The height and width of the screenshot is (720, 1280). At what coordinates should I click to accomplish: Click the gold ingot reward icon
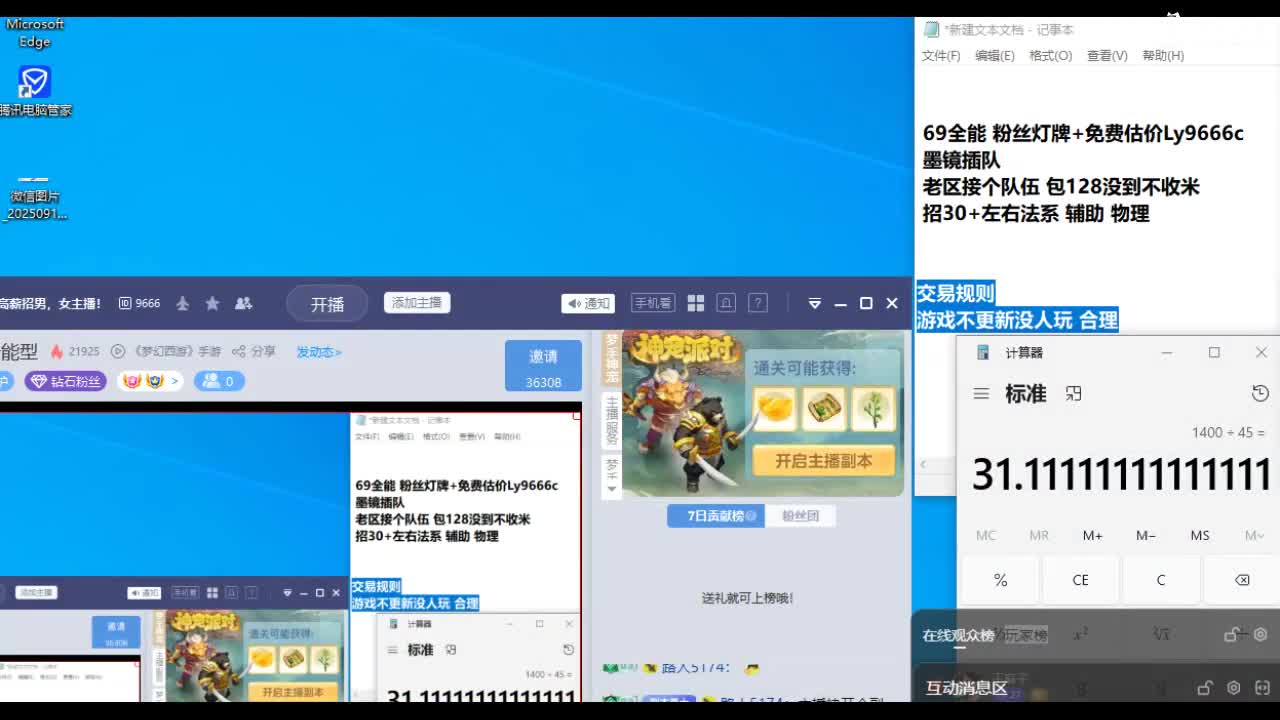point(774,408)
